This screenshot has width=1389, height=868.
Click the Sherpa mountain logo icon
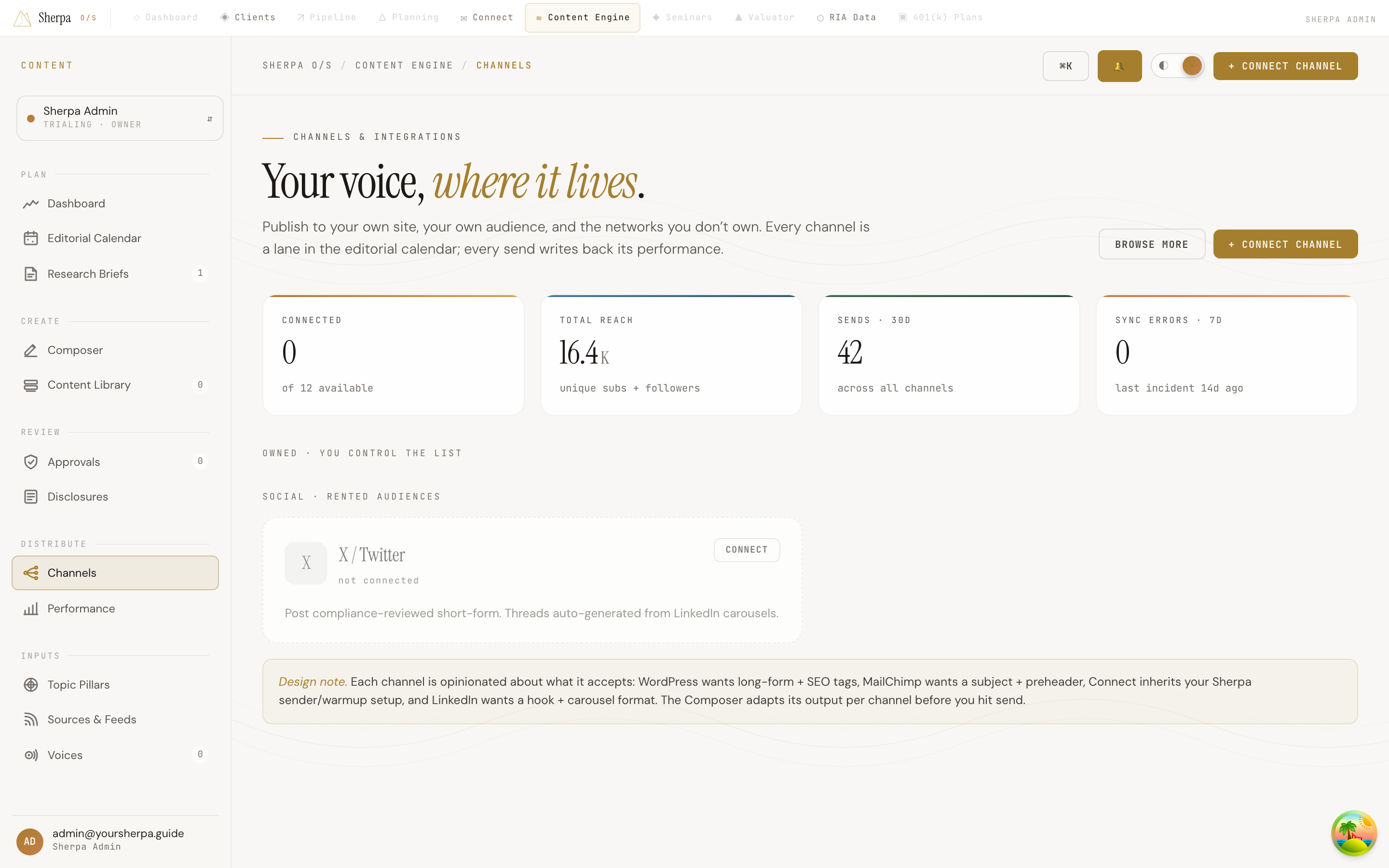[x=22, y=18]
